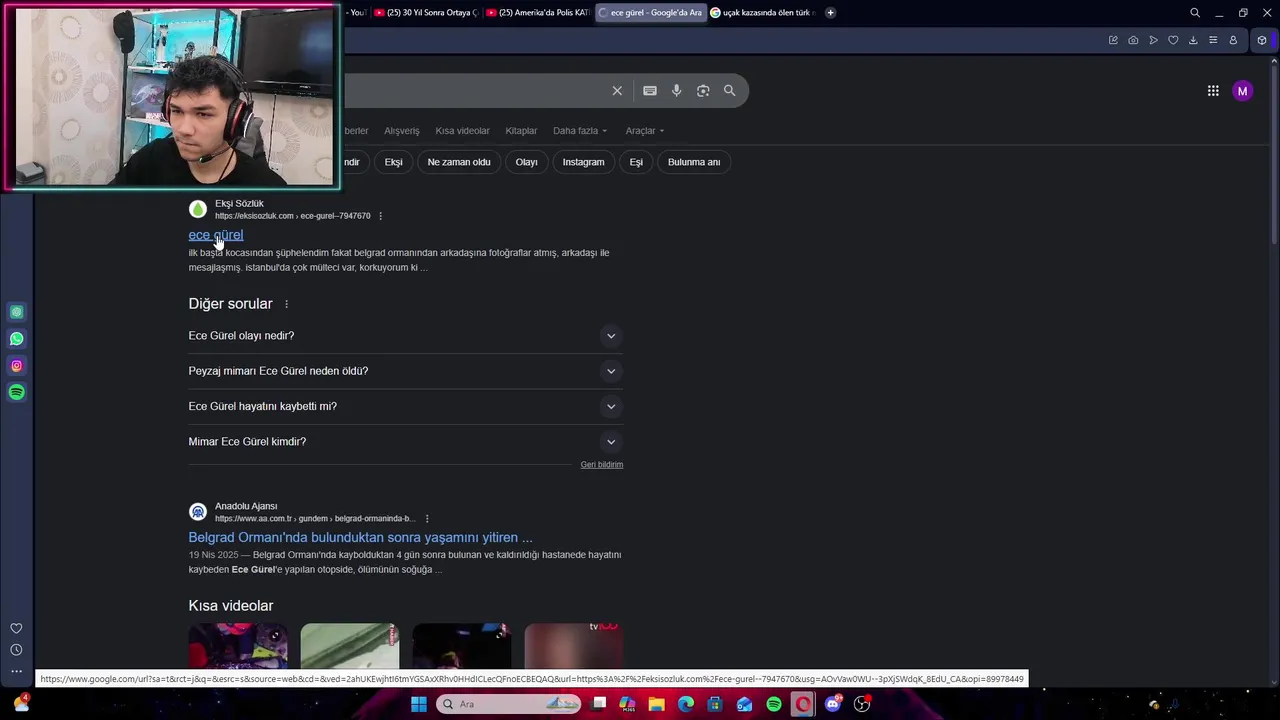Screen dimensions: 1280x720
Task: Switch to Kısa videolar search tab
Action: click(462, 131)
